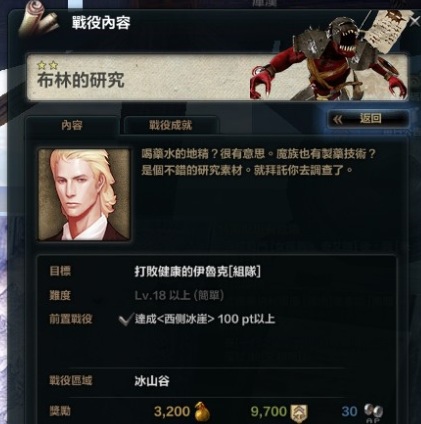The width and height of the screenshot is (421, 424).
Task: Click the 9,700 experience reward amount
Action: tap(269, 412)
